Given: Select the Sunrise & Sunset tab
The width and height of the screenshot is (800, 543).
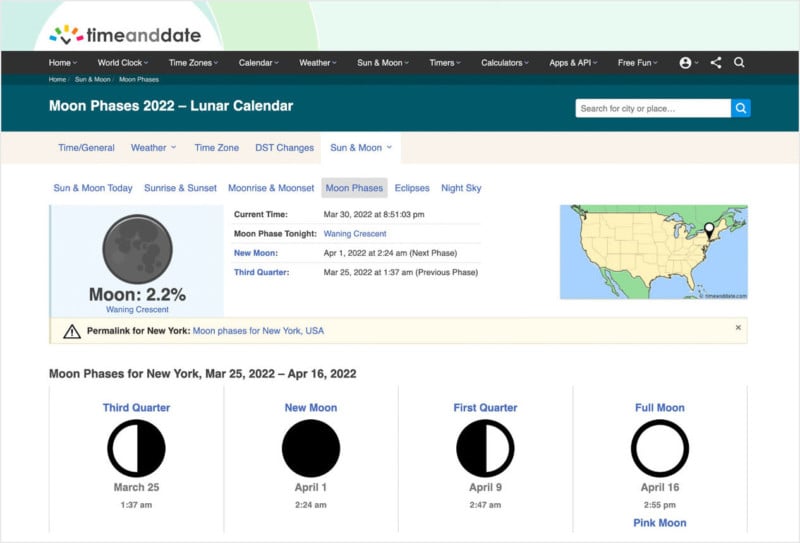Looking at the screenshot, I should 180,188.
